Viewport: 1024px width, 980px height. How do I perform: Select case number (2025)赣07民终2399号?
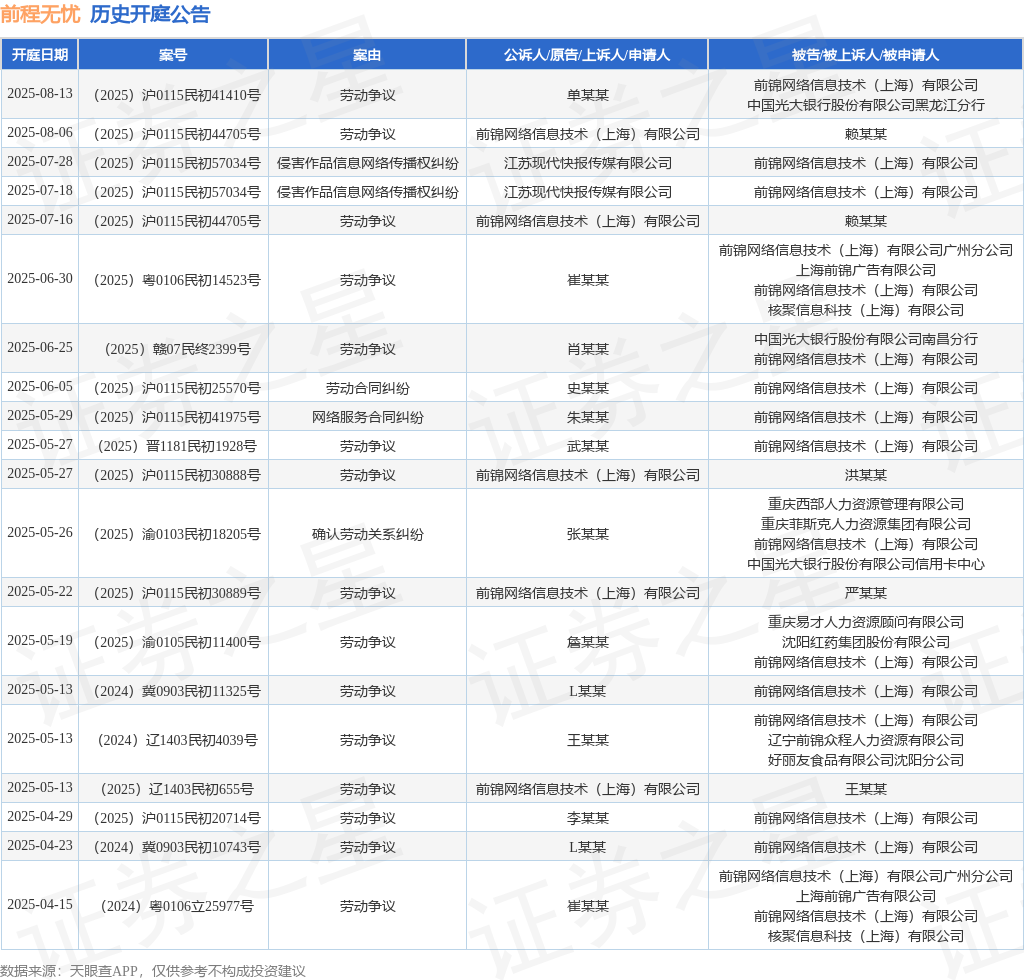[174, 349]
